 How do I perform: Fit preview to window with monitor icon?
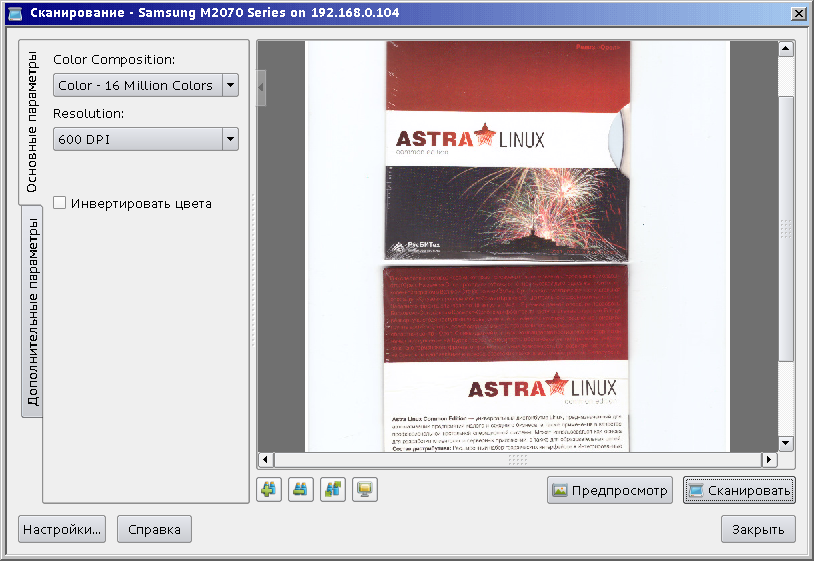pos(365,489)
